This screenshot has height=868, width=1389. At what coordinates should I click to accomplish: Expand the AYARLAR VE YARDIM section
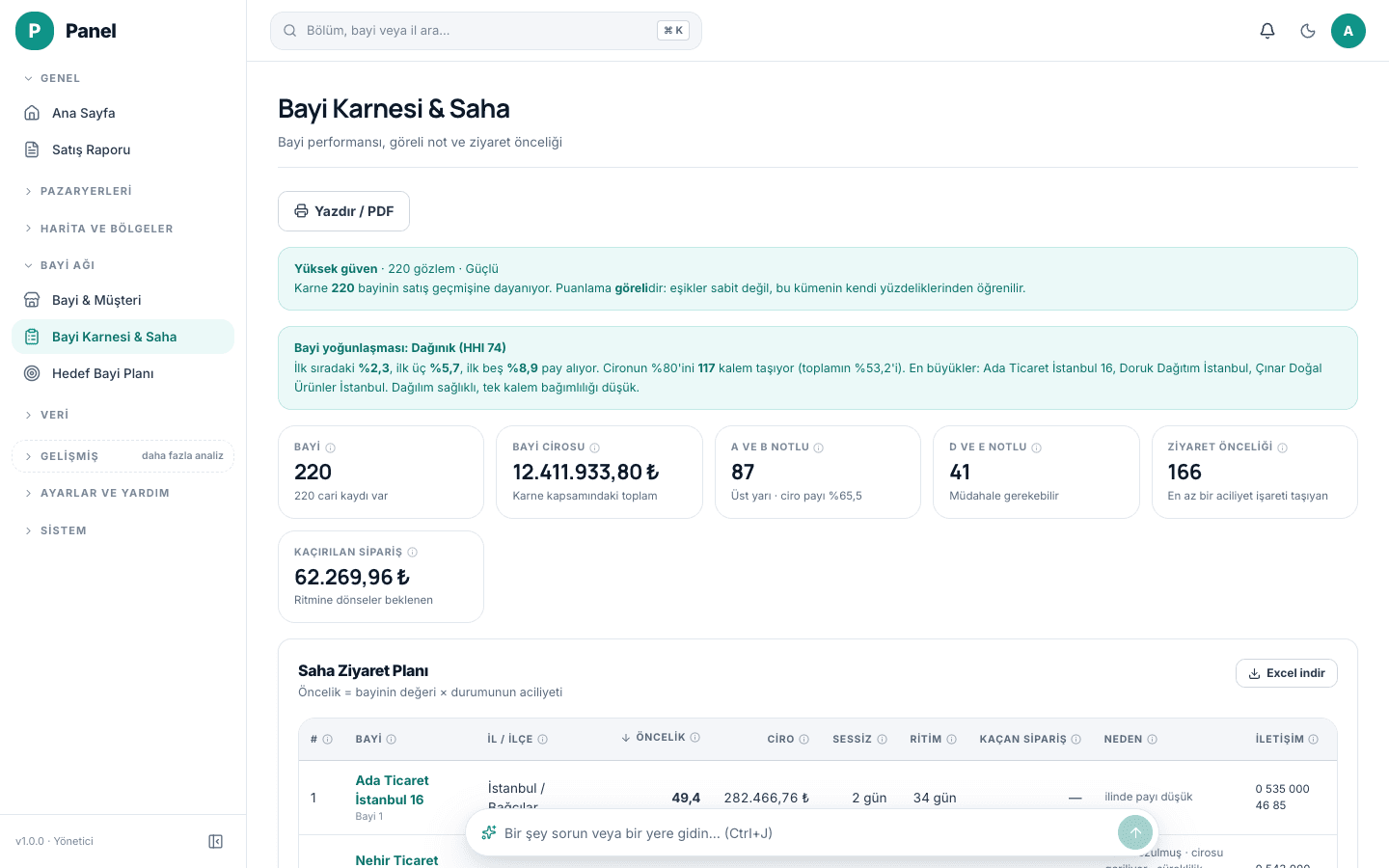123,493
